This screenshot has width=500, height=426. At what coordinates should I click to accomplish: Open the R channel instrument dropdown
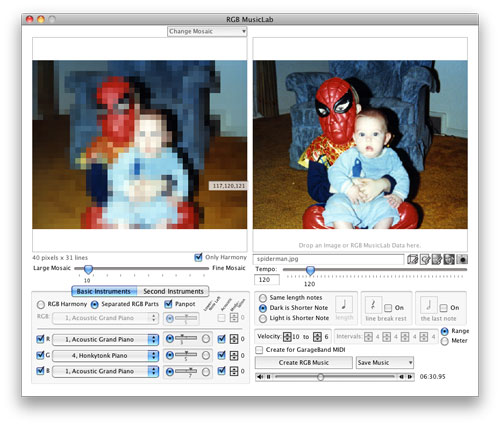(105, 339)
